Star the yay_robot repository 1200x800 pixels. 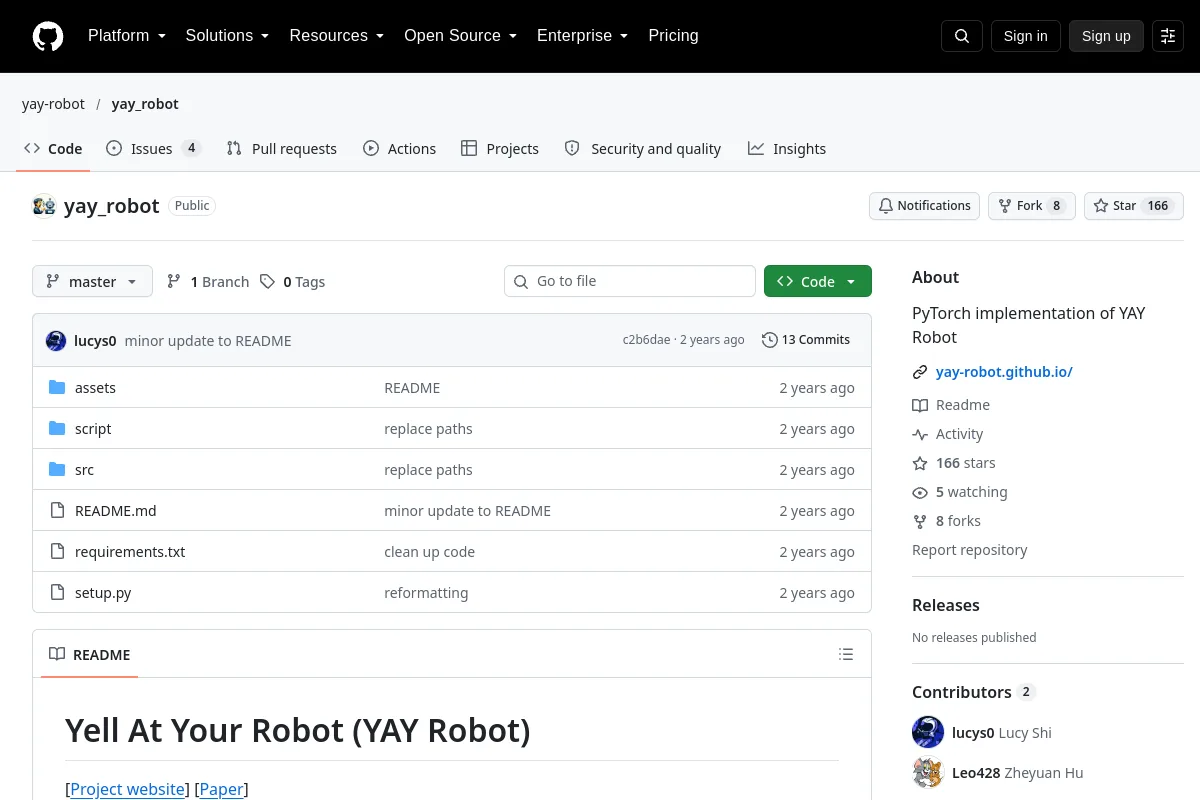pos(1134,205)
